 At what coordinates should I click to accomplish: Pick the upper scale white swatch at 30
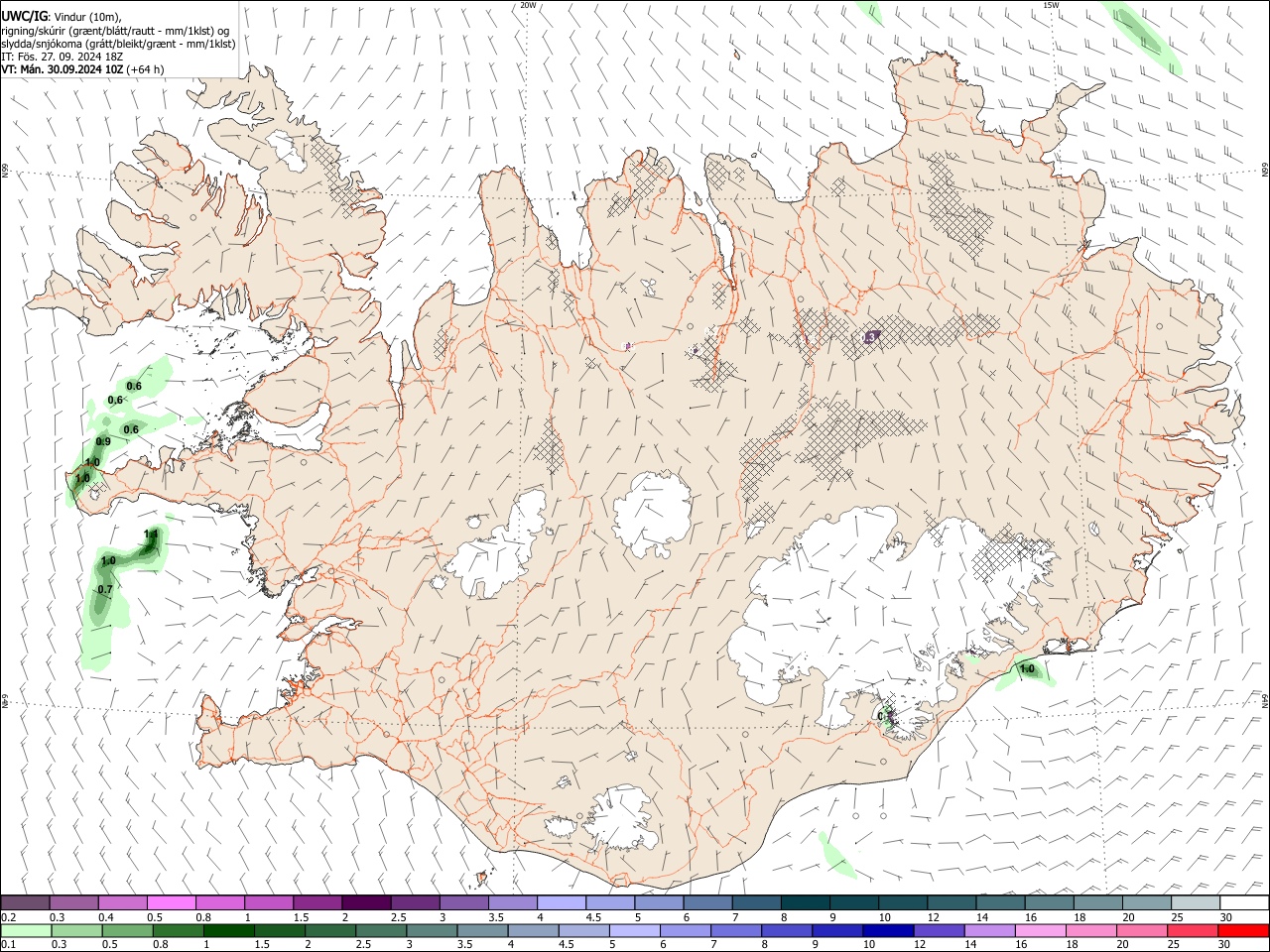point(1243,902)
